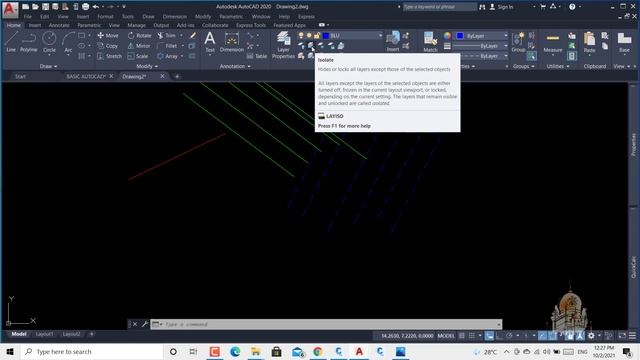Toggle clean screen in status bar
Viewport: 640px width, 360px height.
[x=622, y=336]
